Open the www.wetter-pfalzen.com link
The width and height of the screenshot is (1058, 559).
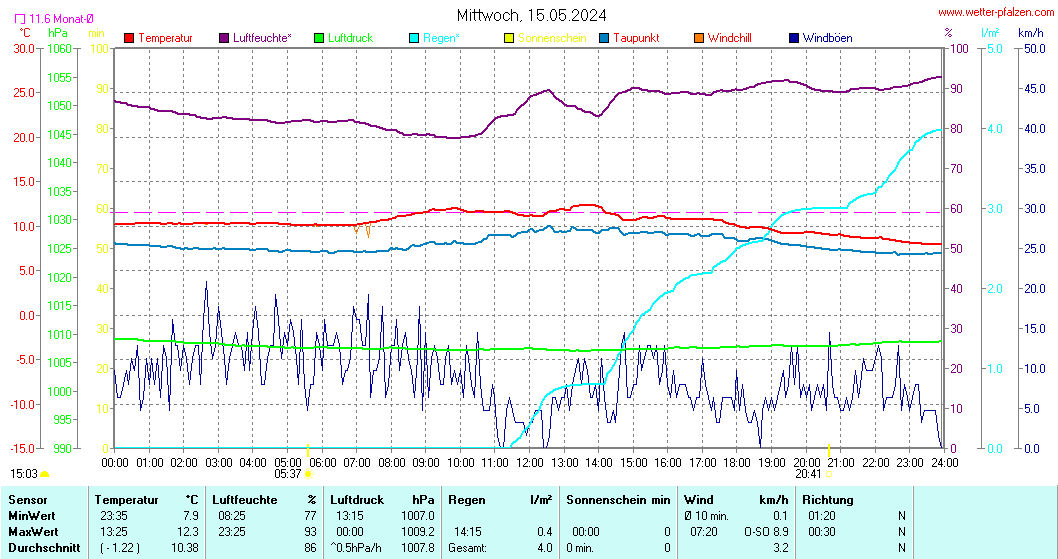pyautogui.click(x=996, y=12)
